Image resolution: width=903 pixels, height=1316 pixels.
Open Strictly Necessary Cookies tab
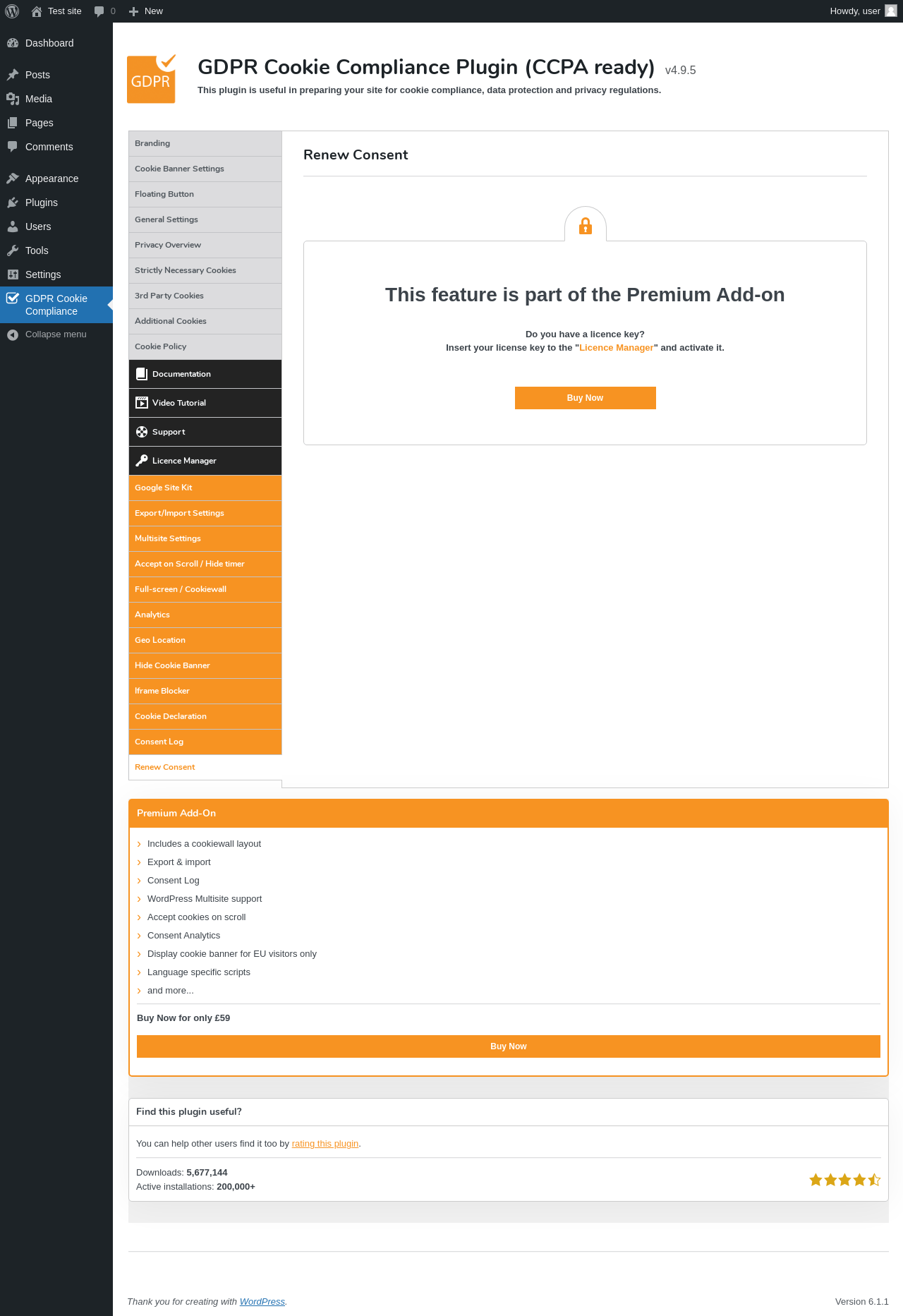coord(205,270)
